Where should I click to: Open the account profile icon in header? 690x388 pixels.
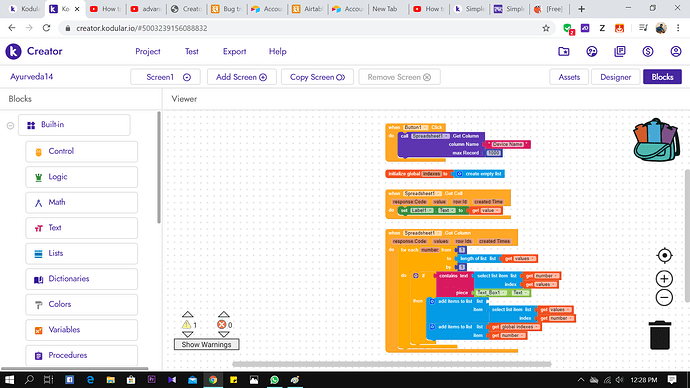point(676,51)
